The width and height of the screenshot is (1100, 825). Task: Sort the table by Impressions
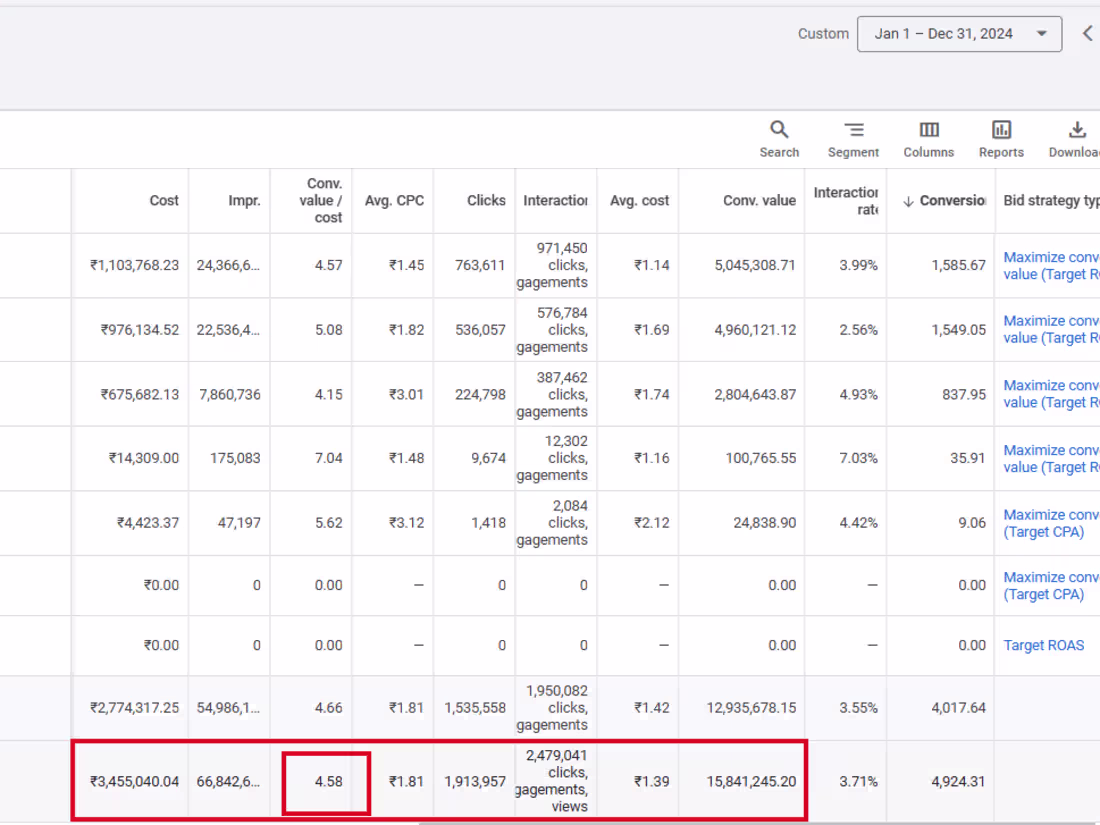244,200
